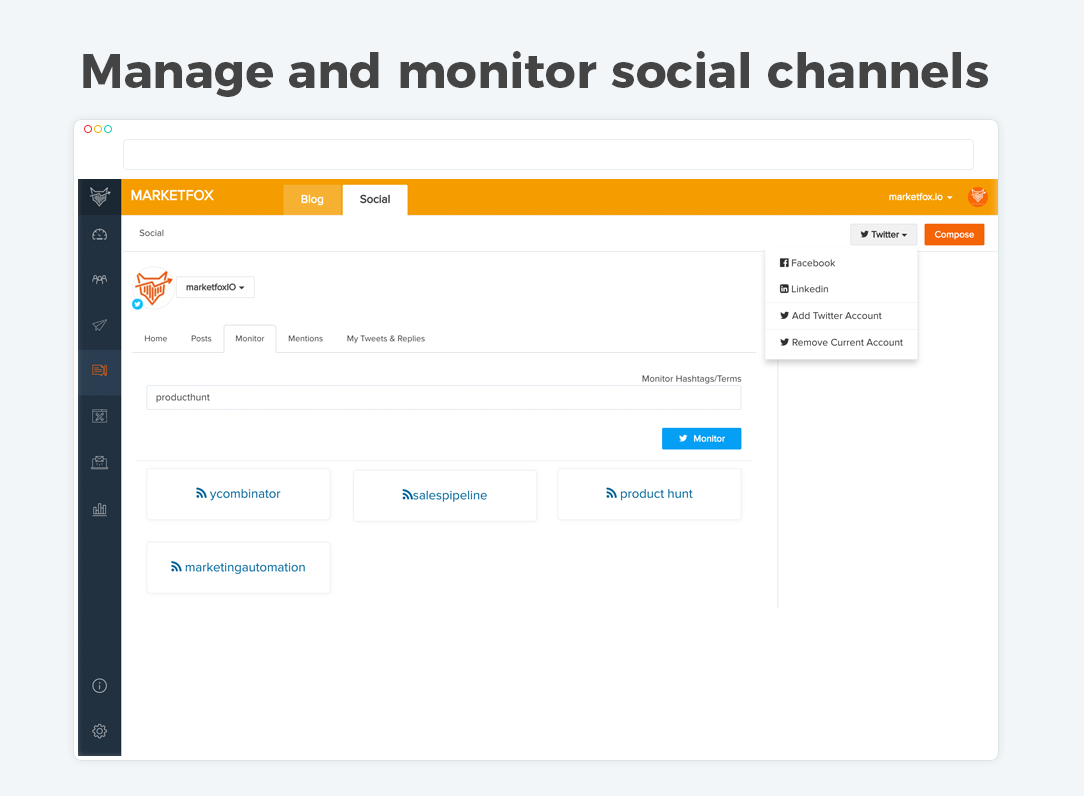Click the orange Compose button
This screenshot has width=1084, height=796.
click(x=954, y=234)
